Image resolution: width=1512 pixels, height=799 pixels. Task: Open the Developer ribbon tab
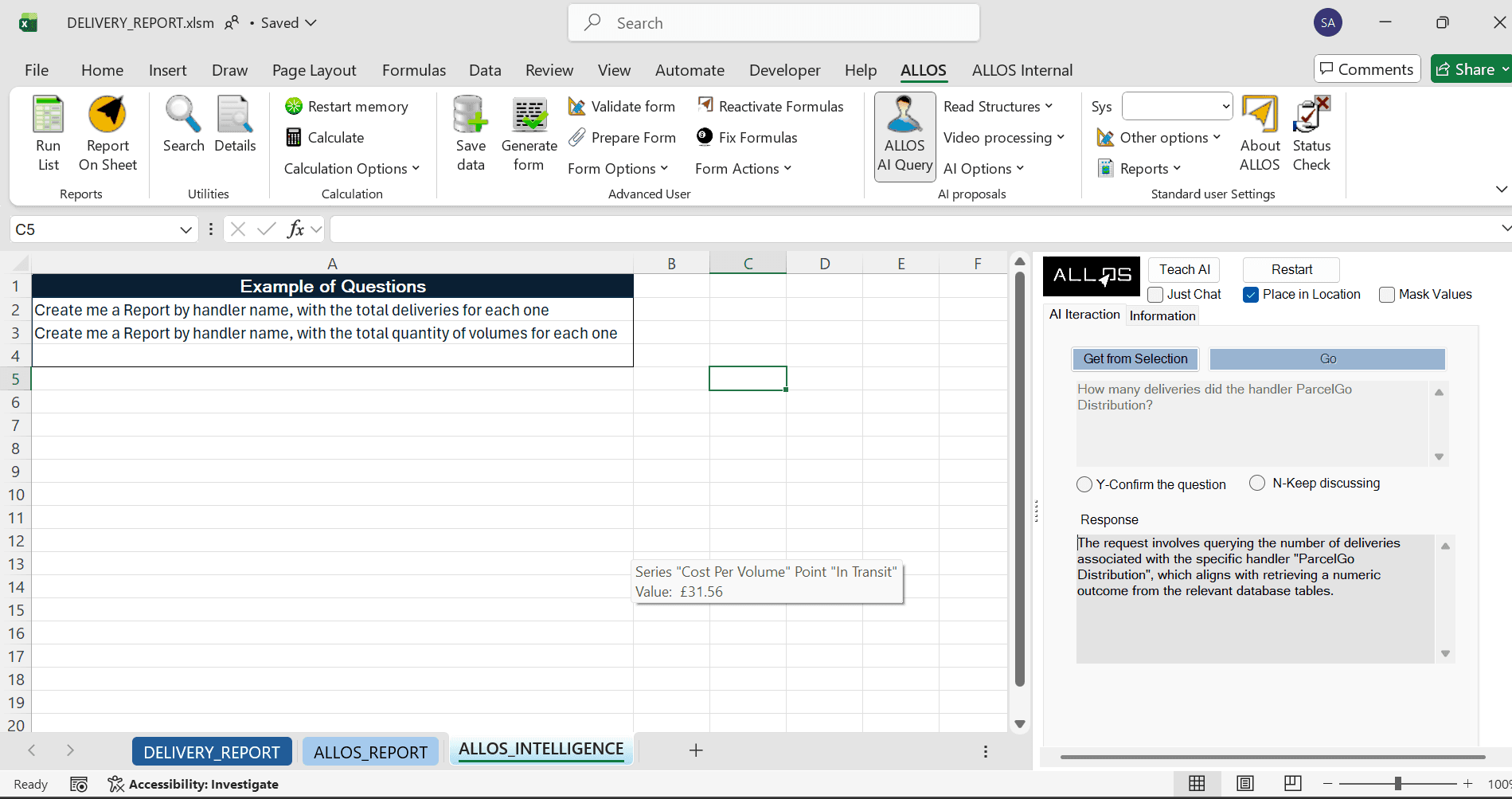pos(784,70)
